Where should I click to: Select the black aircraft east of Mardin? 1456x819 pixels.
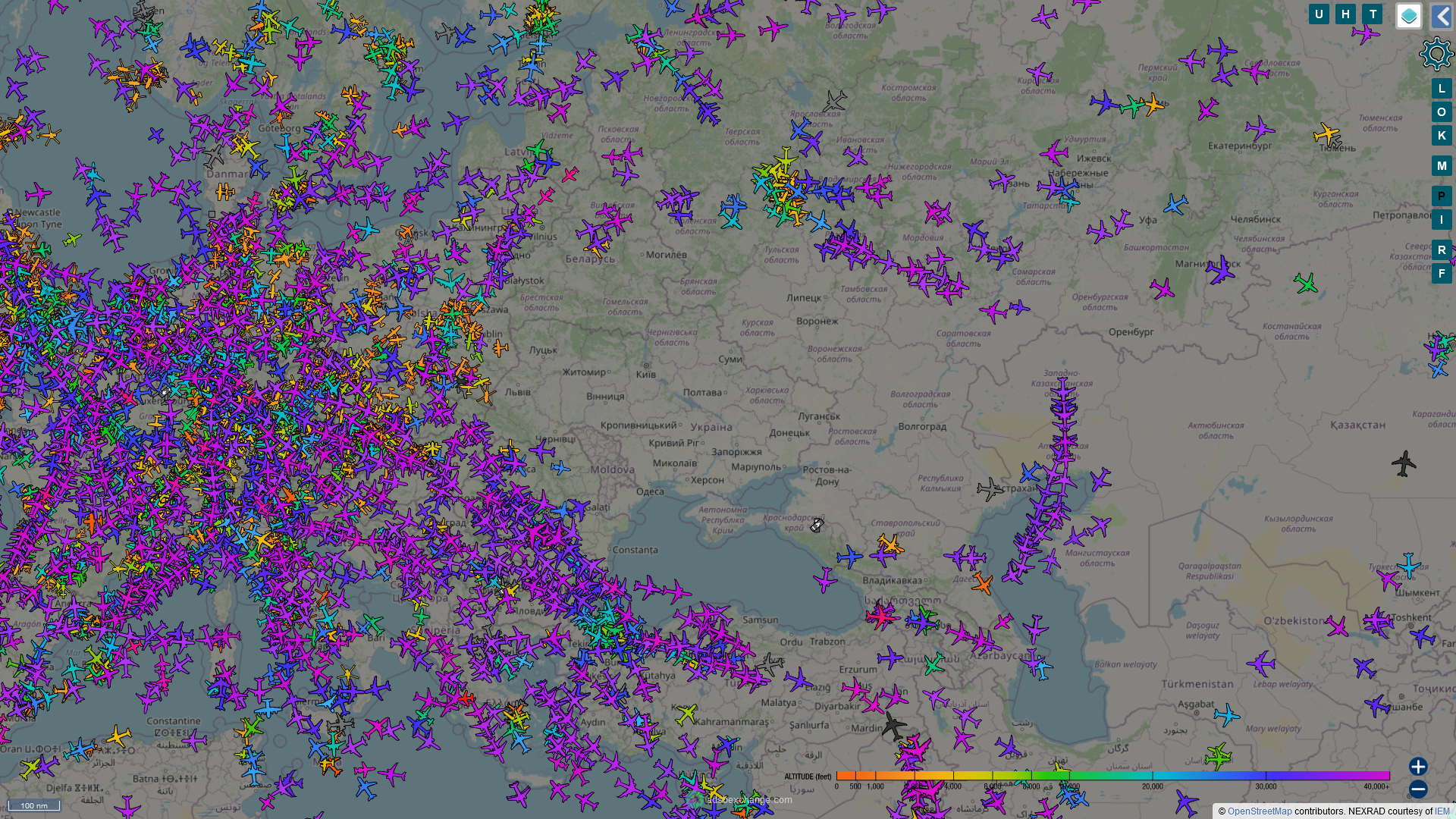pyautogui.click(x=893, y=726)
